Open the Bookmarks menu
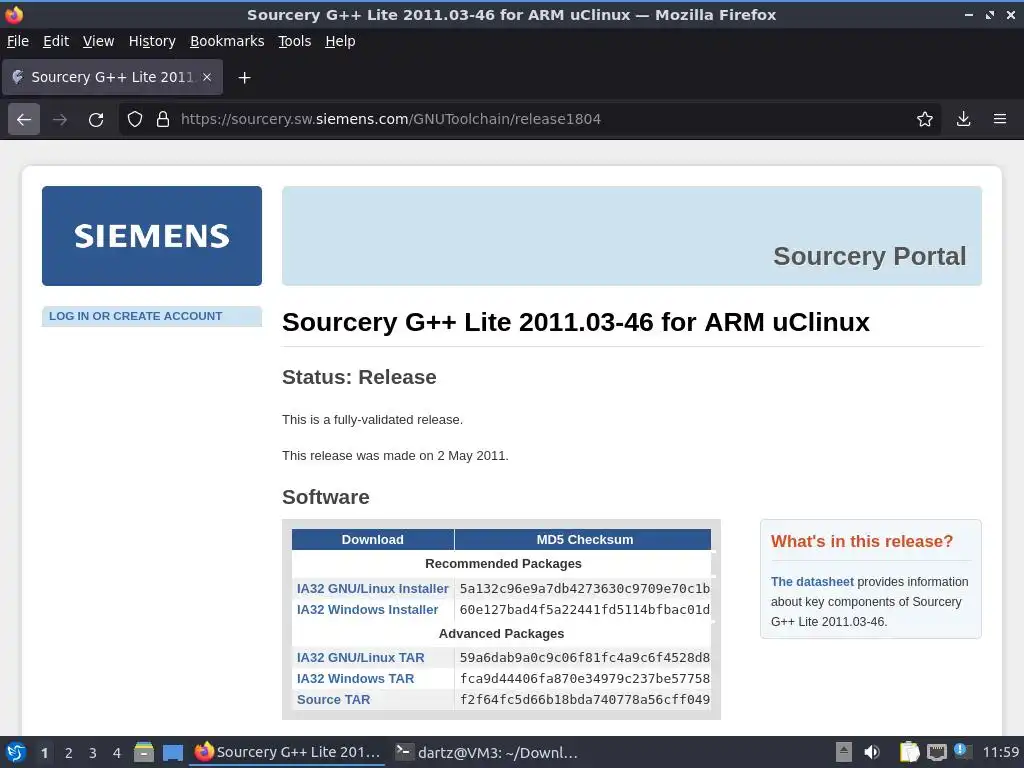The image size is (1024, 768). (x=227, y=41)
